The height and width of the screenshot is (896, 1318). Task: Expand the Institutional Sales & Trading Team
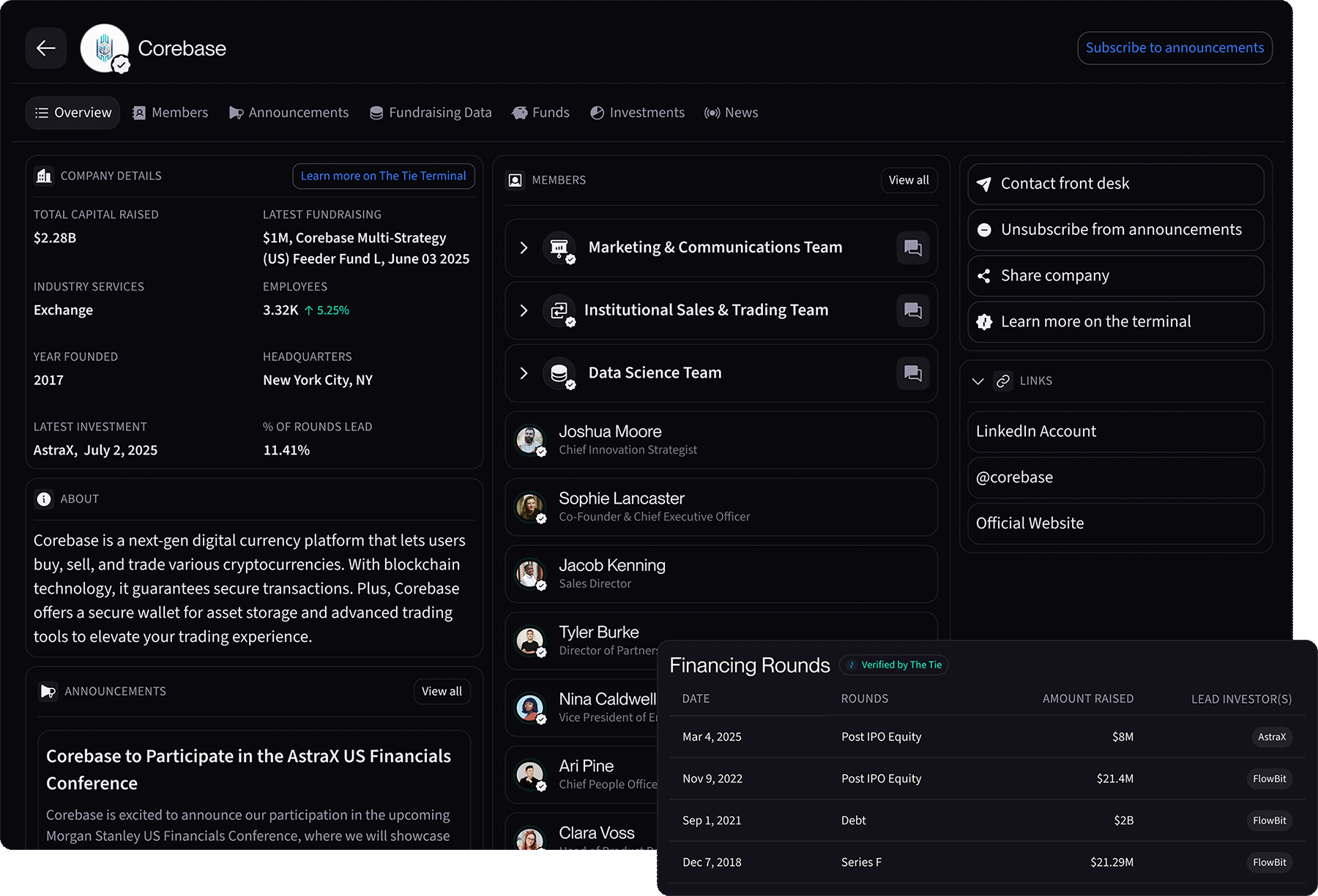[x=523, y=310]
